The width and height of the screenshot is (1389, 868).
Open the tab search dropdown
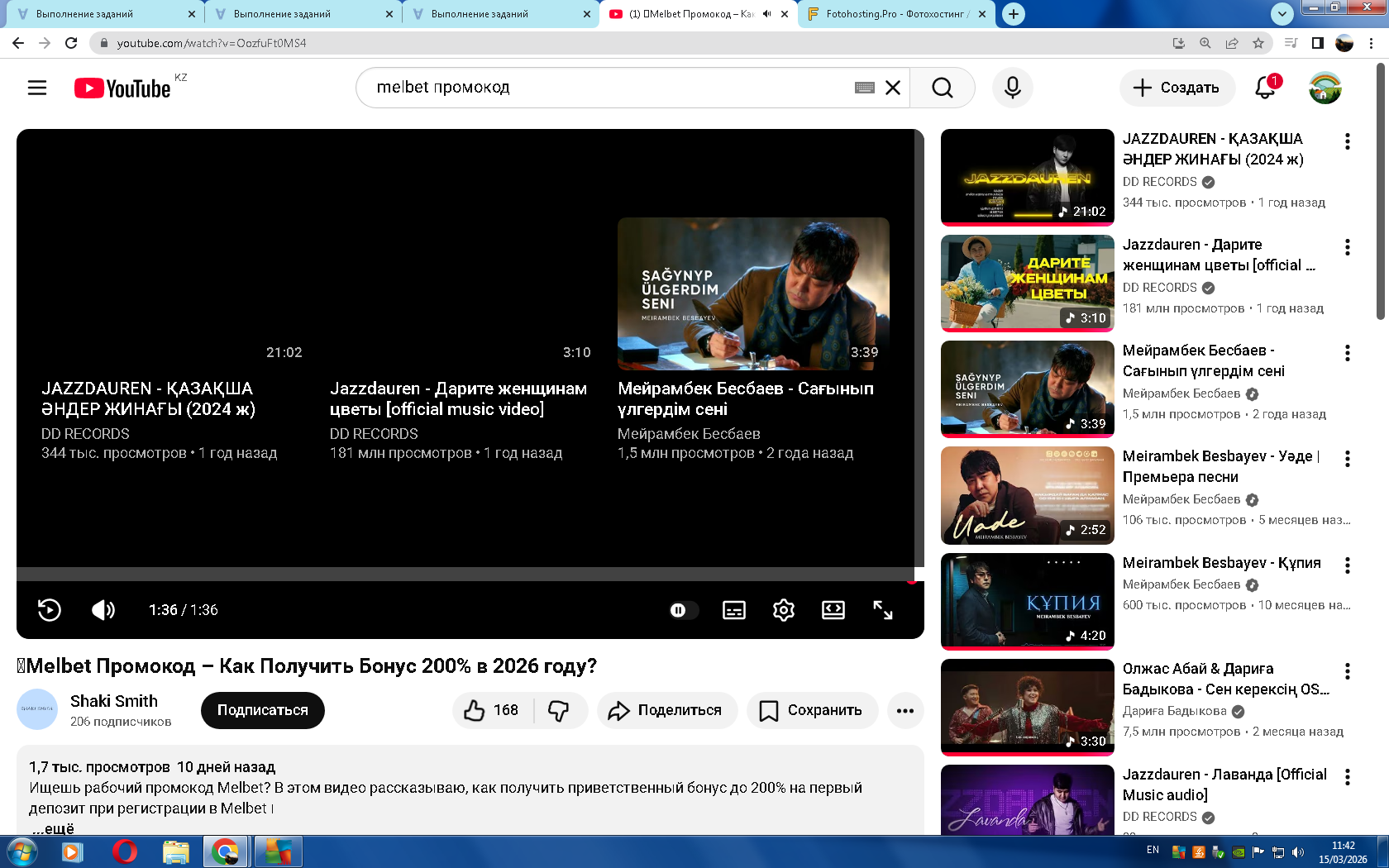point(1282,14)
